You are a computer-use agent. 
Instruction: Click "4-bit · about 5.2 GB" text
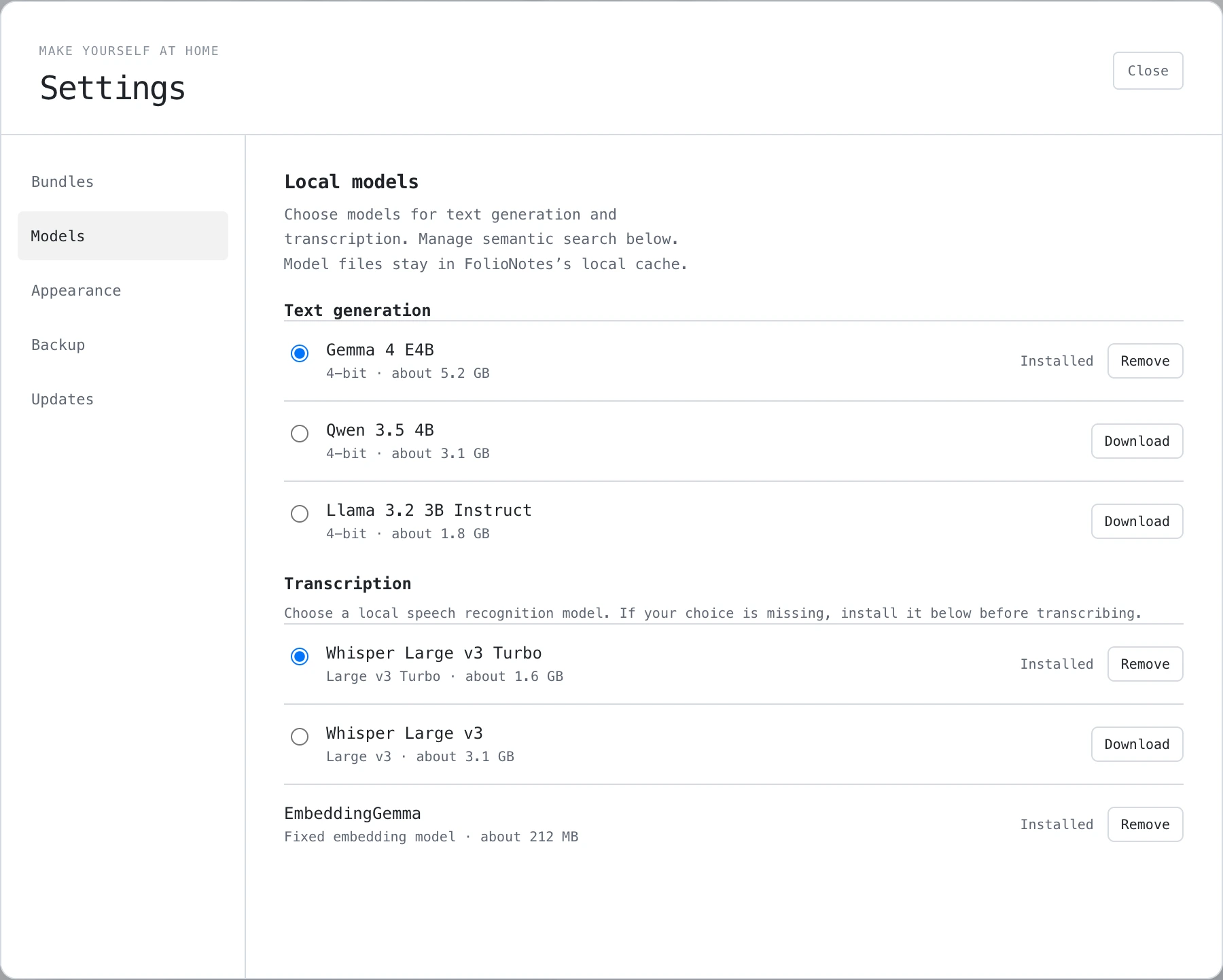tap(408, 373)
